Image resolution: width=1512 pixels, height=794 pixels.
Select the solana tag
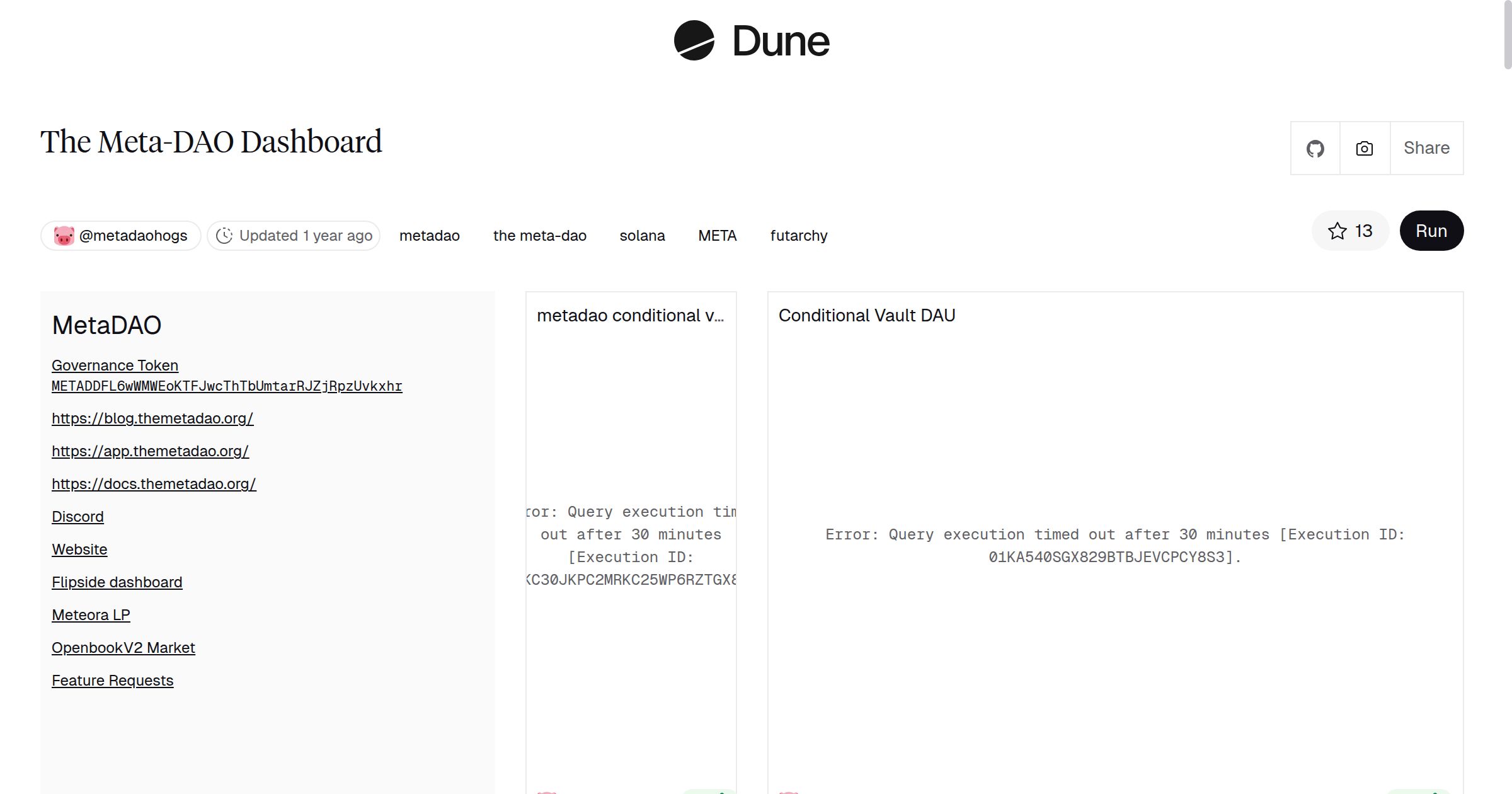click(x=643, y=235)
